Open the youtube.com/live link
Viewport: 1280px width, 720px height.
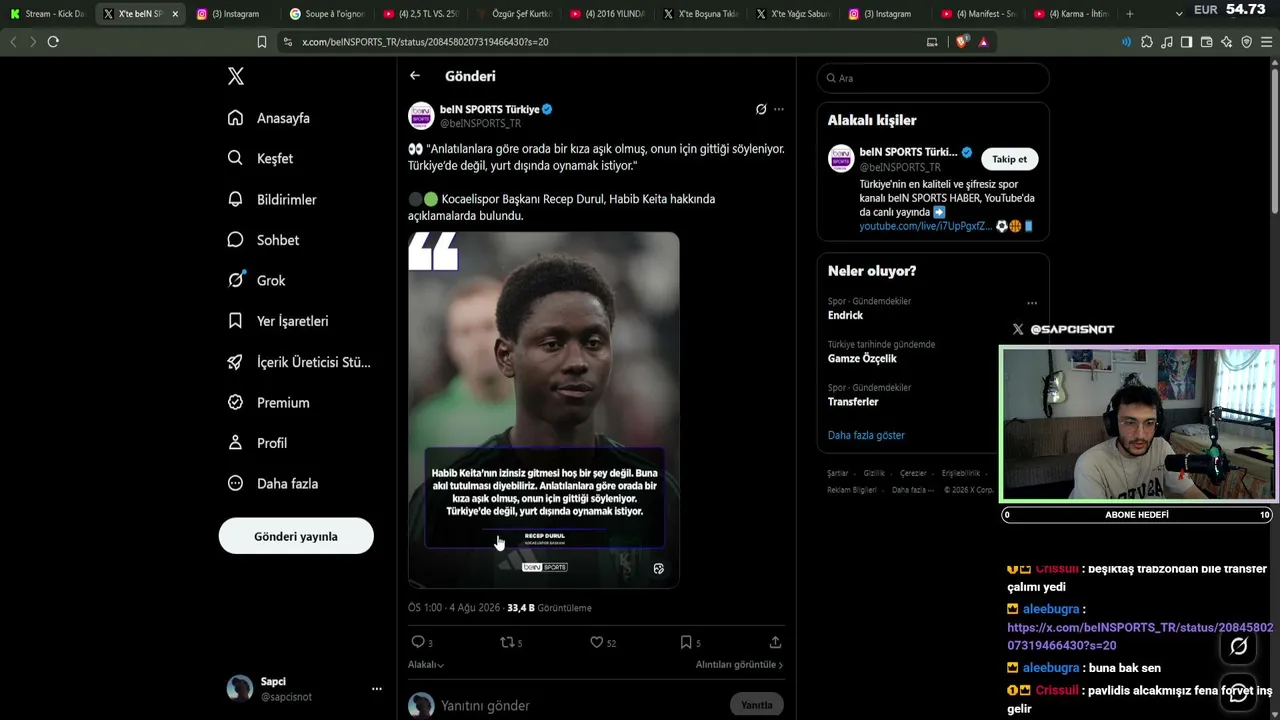[926, 226]
